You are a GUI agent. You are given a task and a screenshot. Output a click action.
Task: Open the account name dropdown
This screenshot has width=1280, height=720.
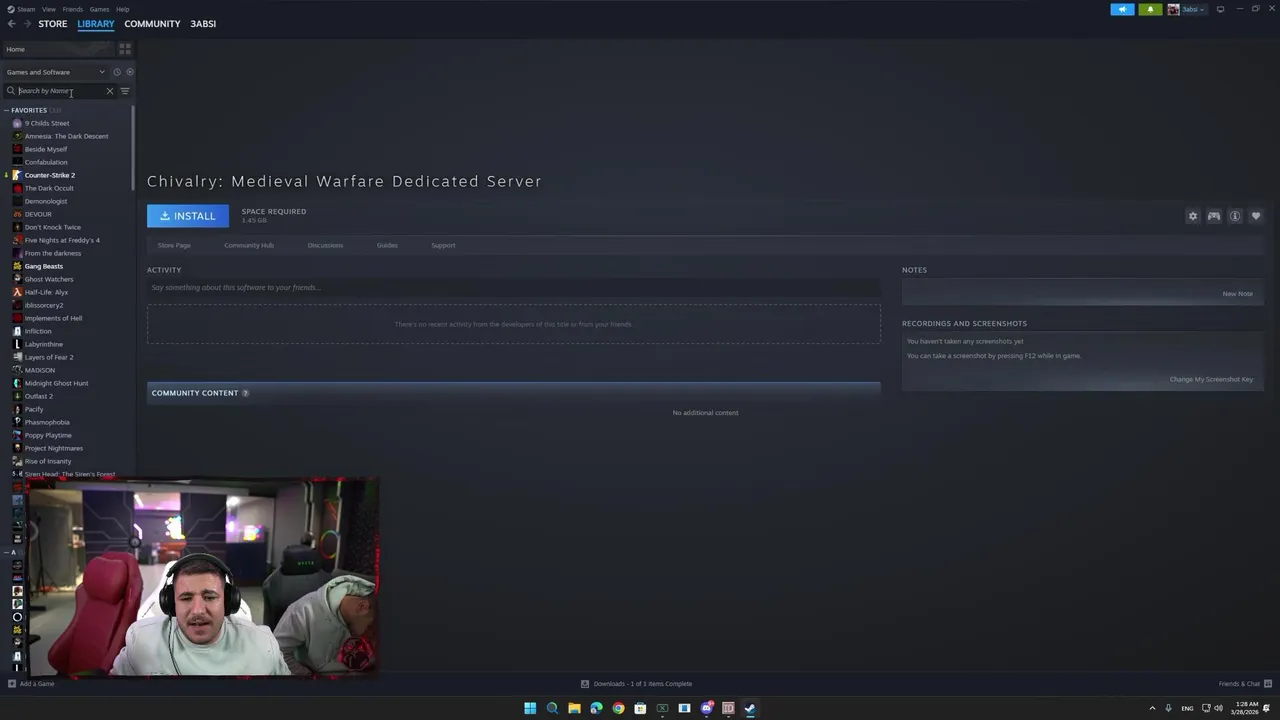(1194, 9)
